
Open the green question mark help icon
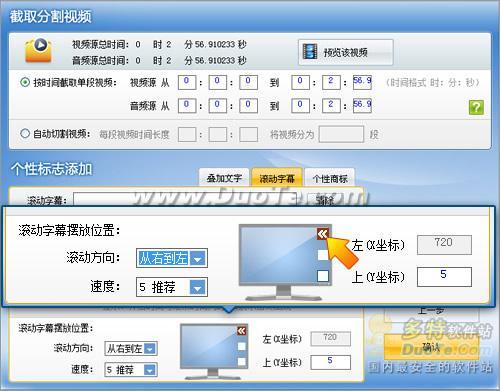(x=476, y=107)
